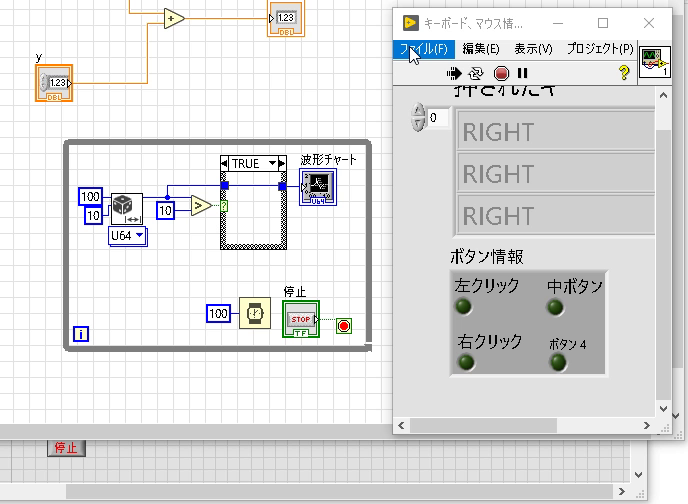Image resolution: width=688 pixels, height=504 pixels.
Task: Pause the running VI
Action: 522,73
